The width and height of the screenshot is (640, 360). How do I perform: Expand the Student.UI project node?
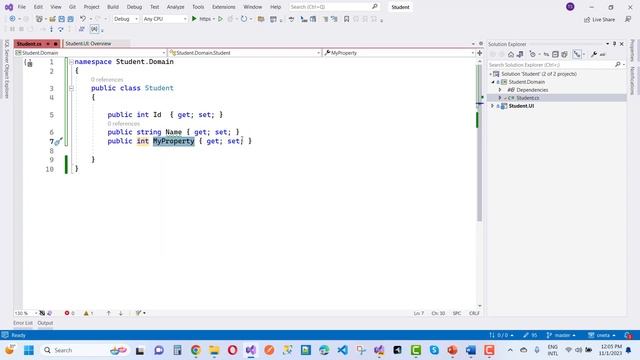[493, 106]
